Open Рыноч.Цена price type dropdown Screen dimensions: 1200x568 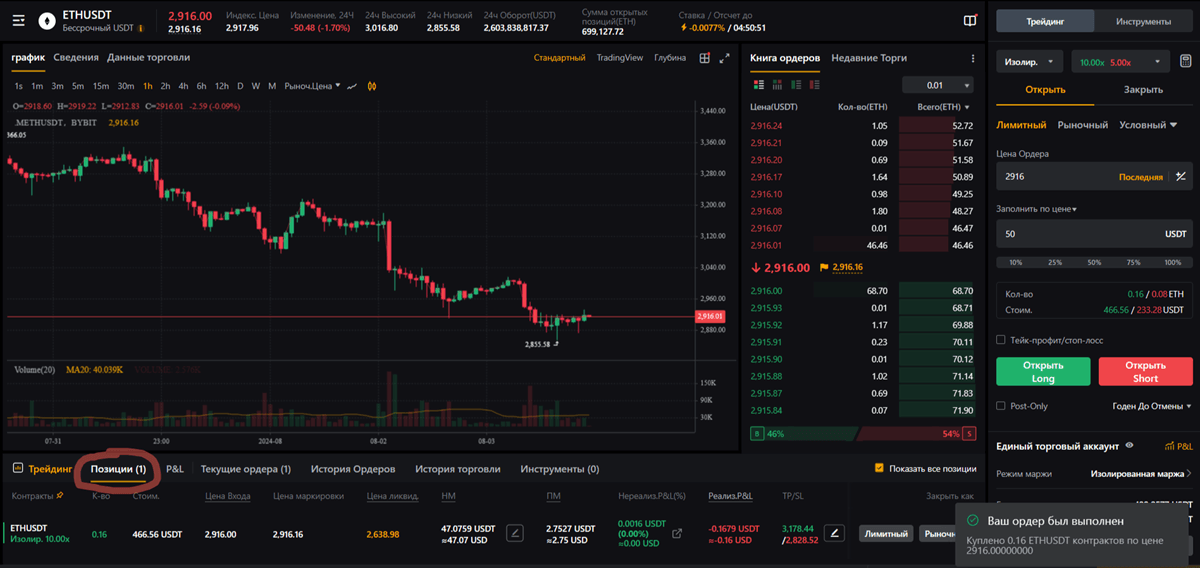point(312,86)
